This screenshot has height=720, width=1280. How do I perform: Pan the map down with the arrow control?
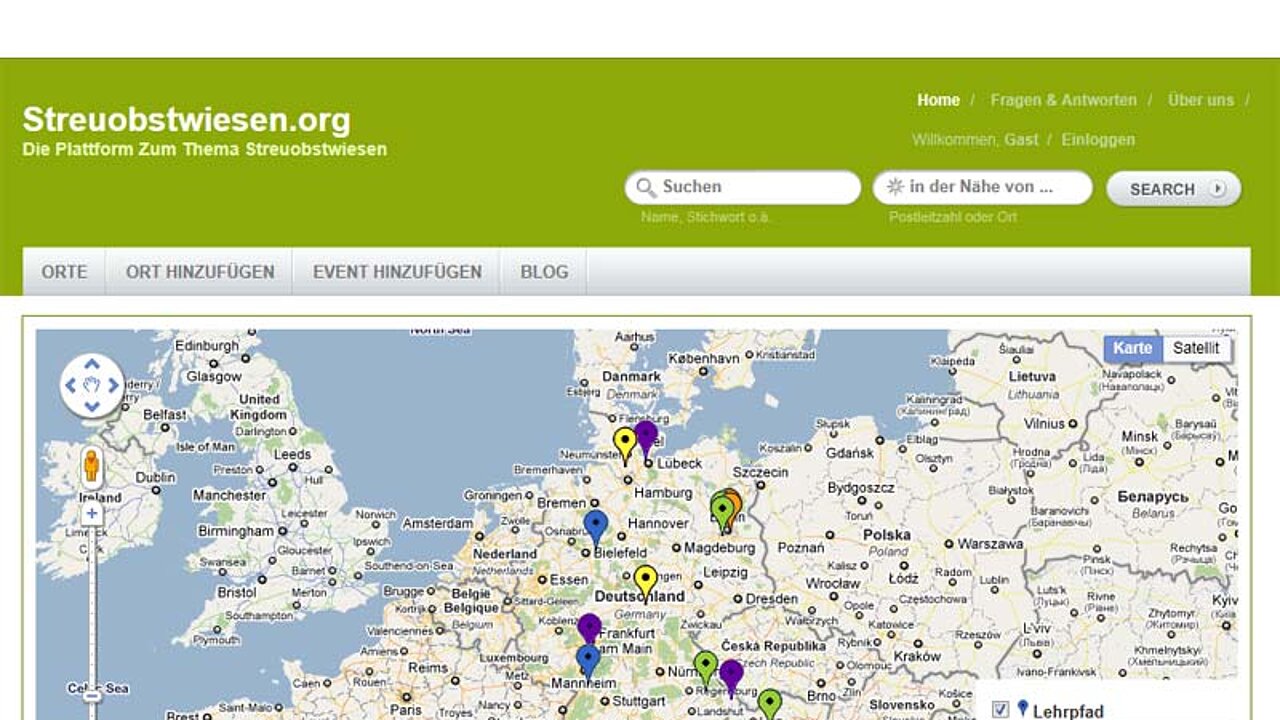(x=92, y=405)
